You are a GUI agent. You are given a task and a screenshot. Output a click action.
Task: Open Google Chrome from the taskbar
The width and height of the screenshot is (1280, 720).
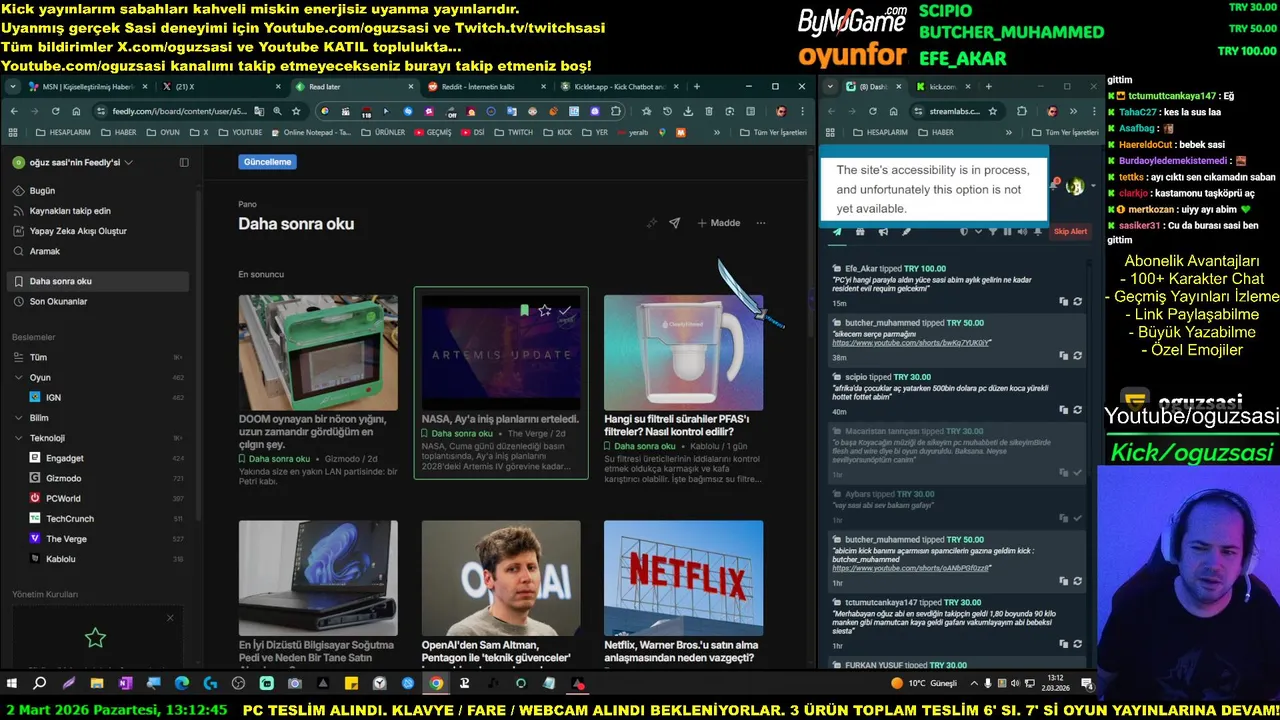pyautogui.click(x=437, y=683)
